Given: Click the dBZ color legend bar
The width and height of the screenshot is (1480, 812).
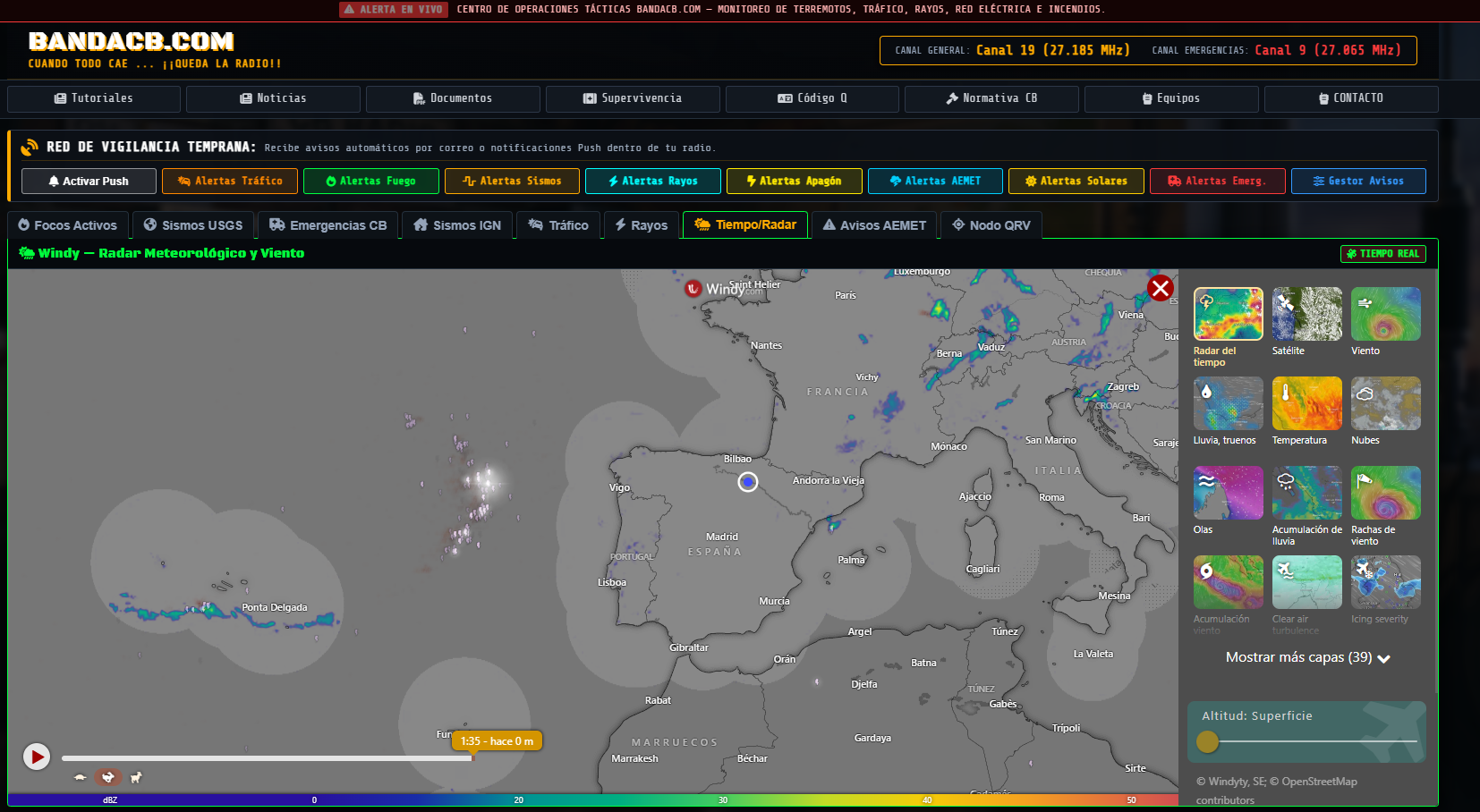Looking at the screenshot, I should (x=593, y=799).
